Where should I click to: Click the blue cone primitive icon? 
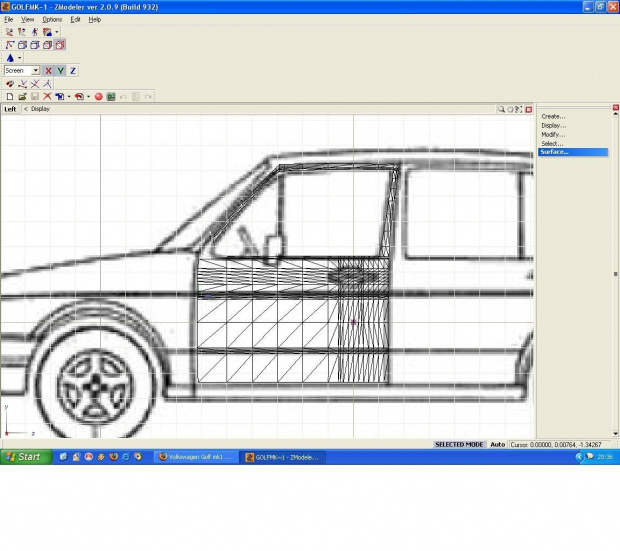[x=10, y=58]
